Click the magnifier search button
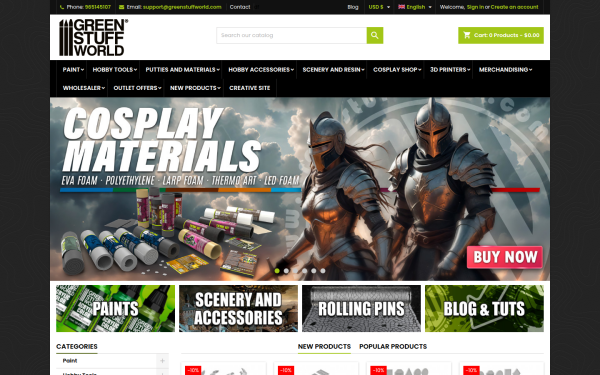The width and height of the screenshot is (600, 375). (375, 35)
